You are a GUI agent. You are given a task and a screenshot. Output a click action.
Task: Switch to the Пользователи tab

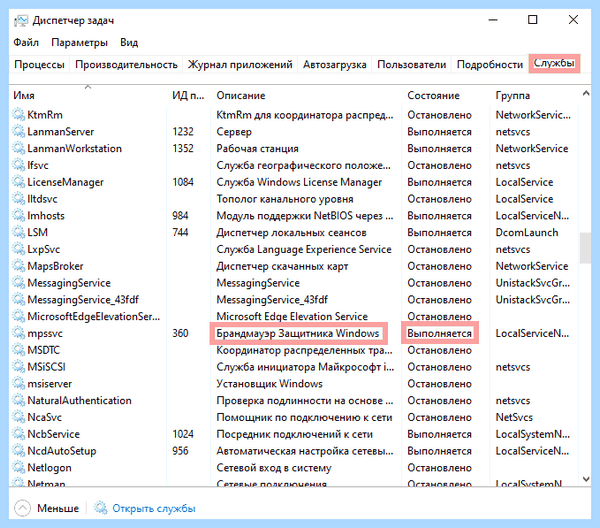coord(412,64)
